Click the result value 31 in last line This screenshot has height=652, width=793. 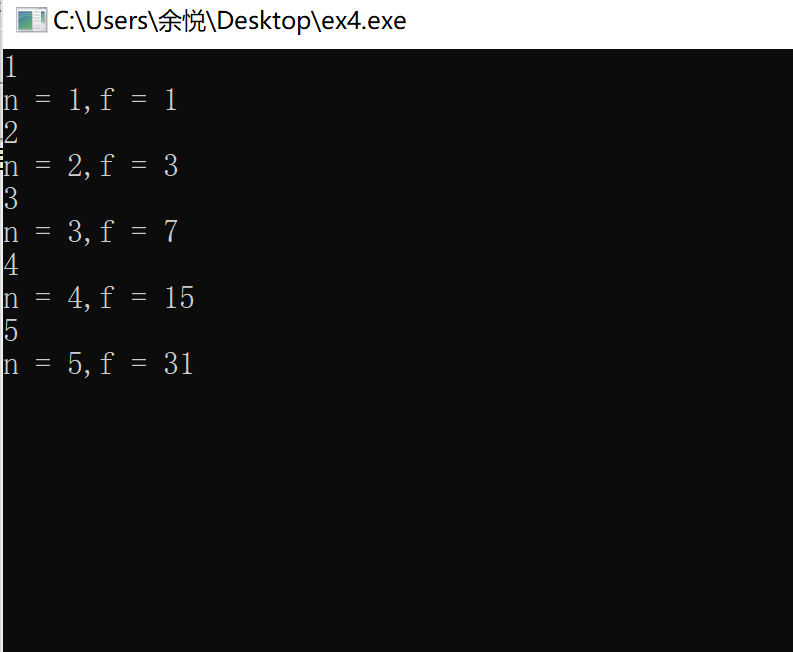(179, 364)
